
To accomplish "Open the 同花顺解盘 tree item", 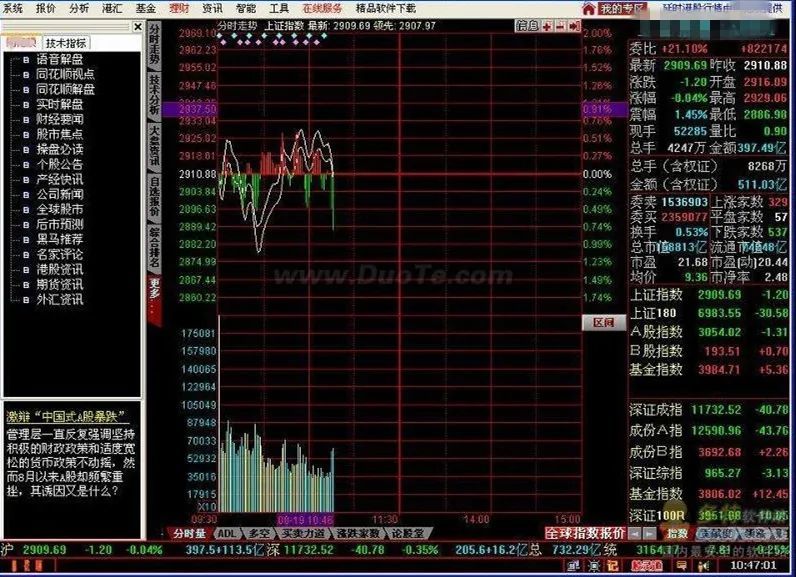I will [x=65, y=89].
